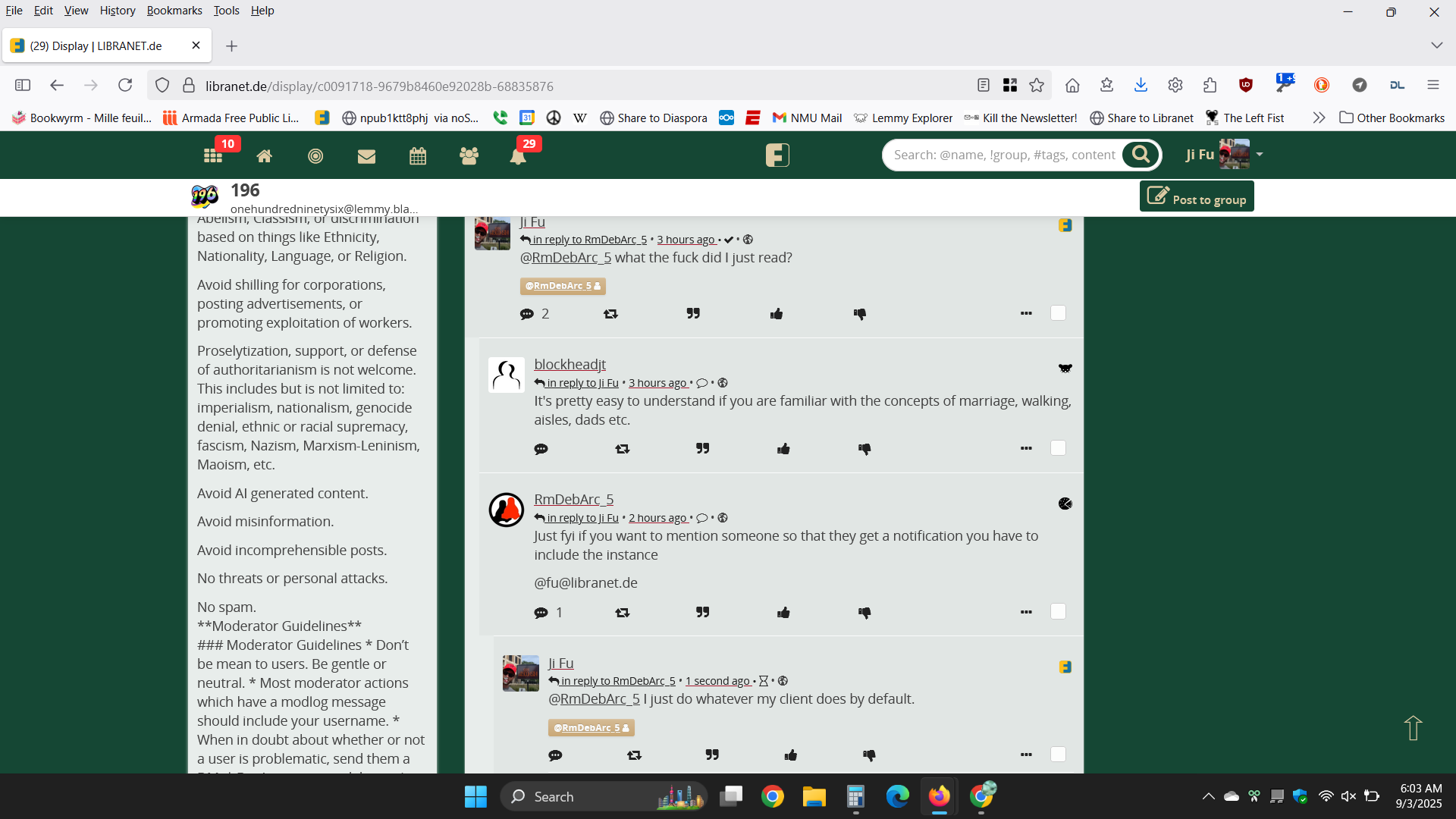The height and width of the screenshot is (819, 1456).
Task: Quote blockheadjt's comment with quote icon
Action: click(x=703, y=449)
